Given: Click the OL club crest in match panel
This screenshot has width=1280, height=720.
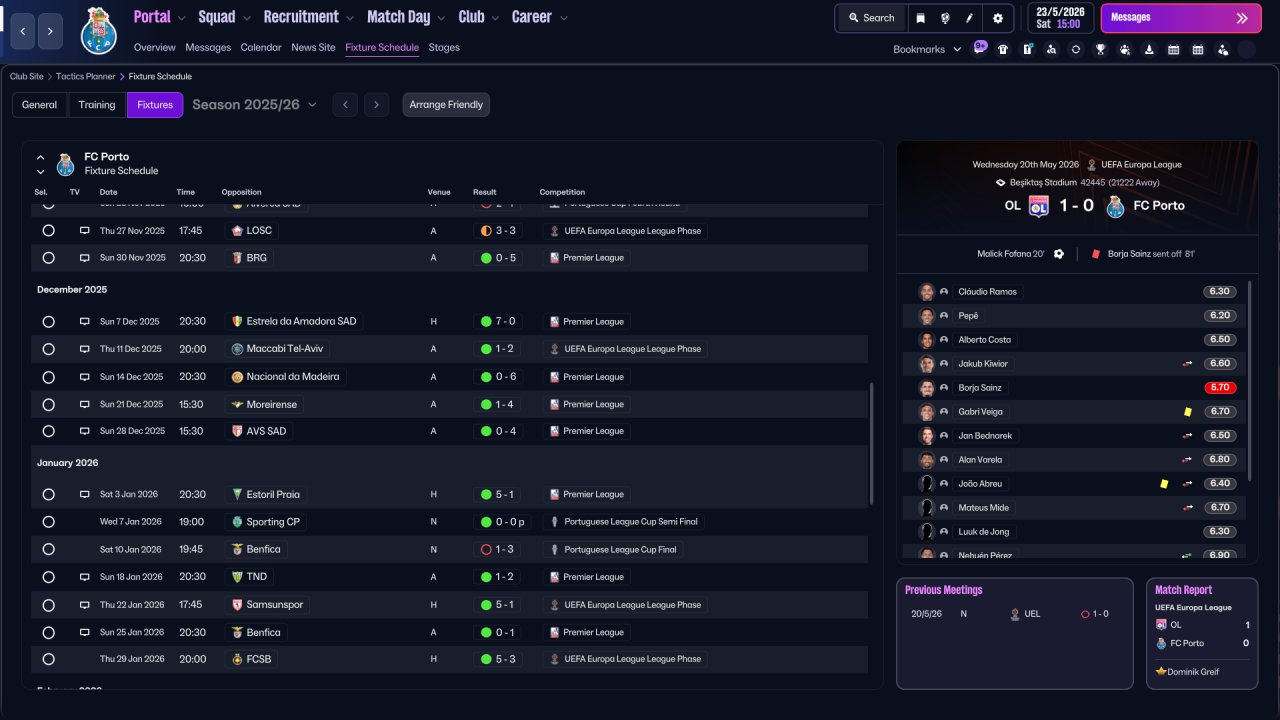Looking at the screenshot, I should [1038, 206].
